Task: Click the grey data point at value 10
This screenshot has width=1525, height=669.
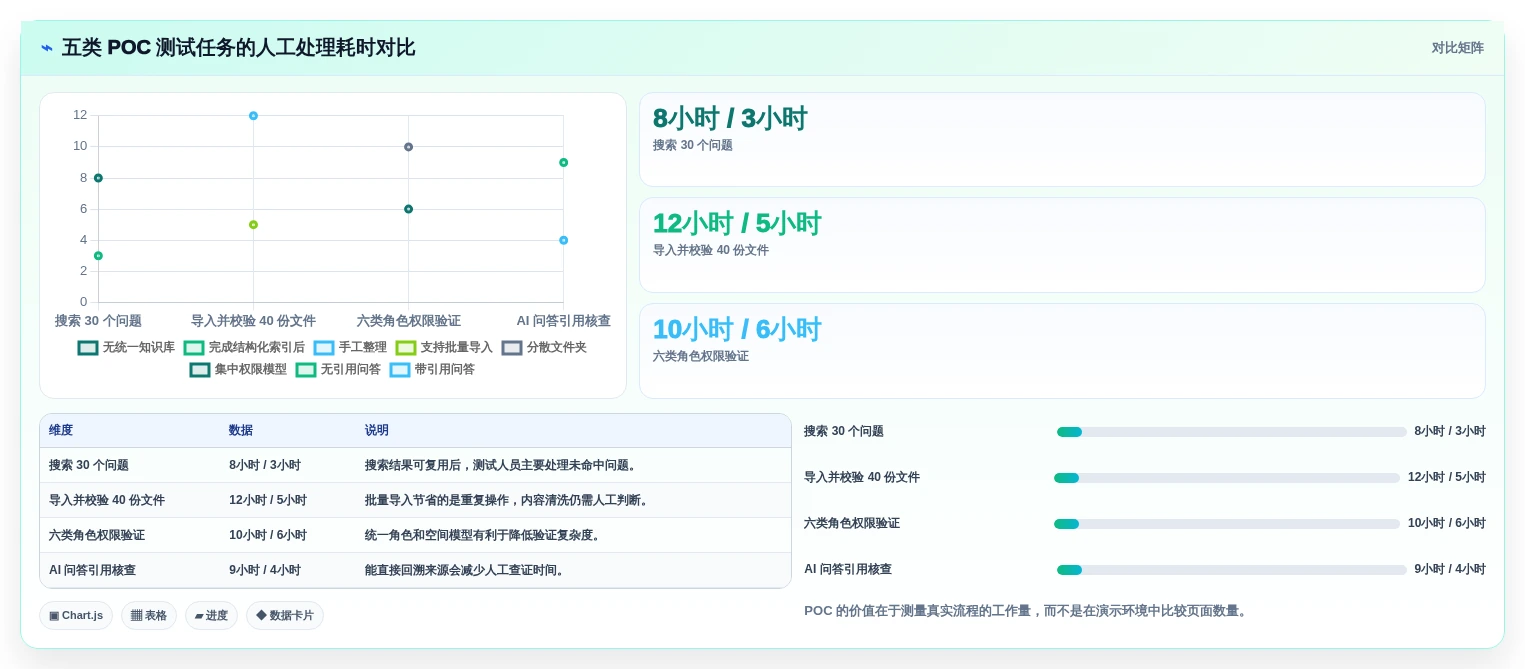Action: click(x=408, y=147)
